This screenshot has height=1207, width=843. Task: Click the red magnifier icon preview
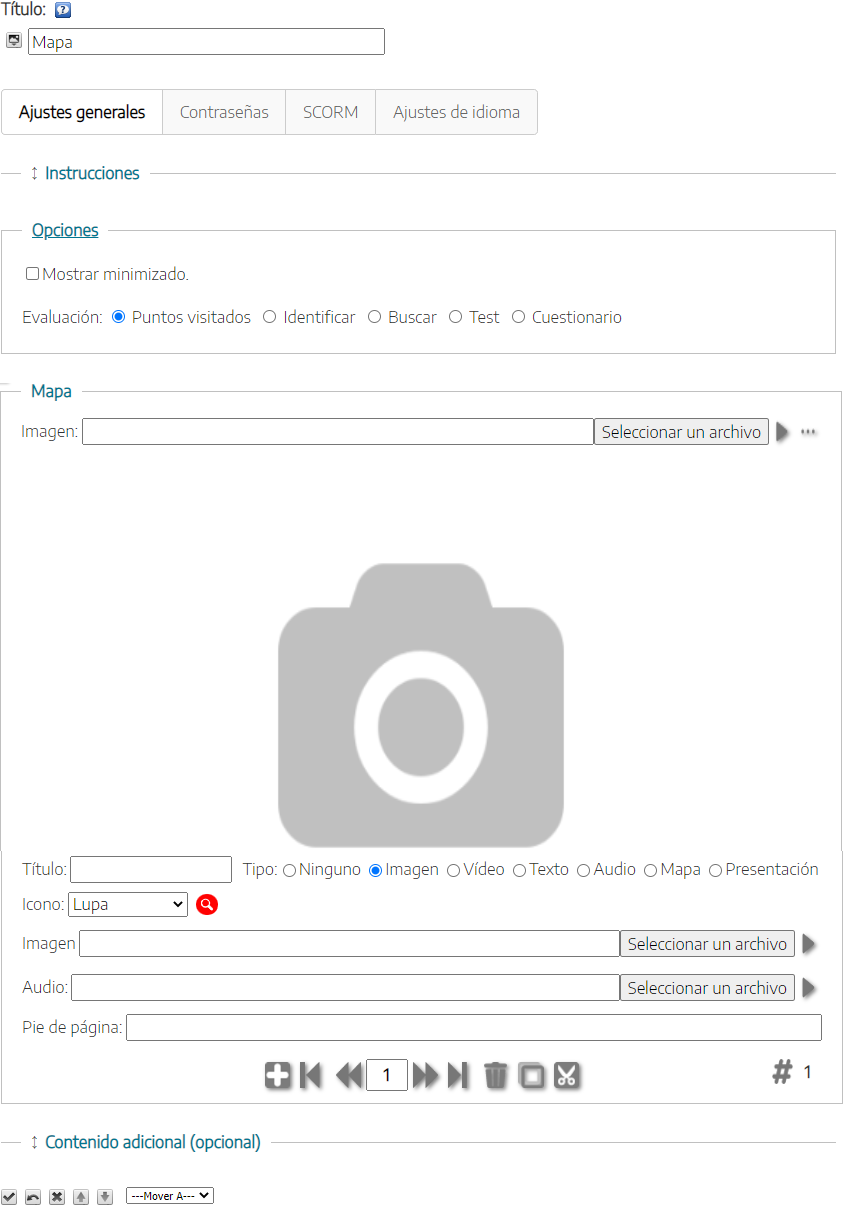click(207, 905)
